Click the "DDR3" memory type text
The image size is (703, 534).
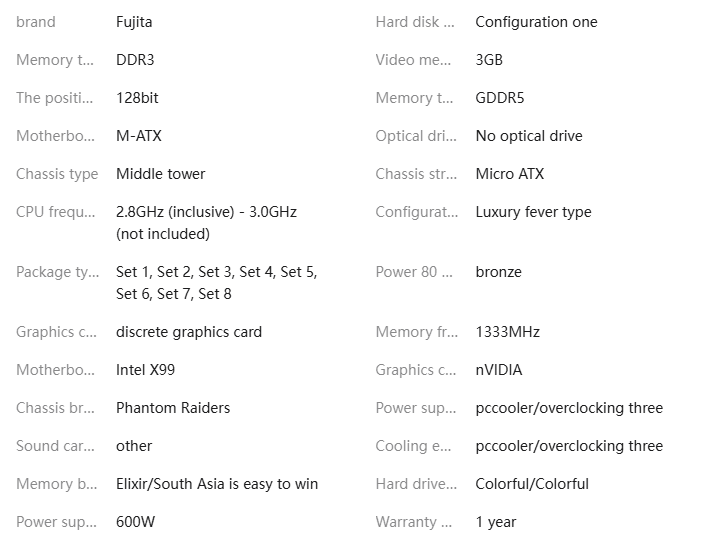tap(135, 60)
